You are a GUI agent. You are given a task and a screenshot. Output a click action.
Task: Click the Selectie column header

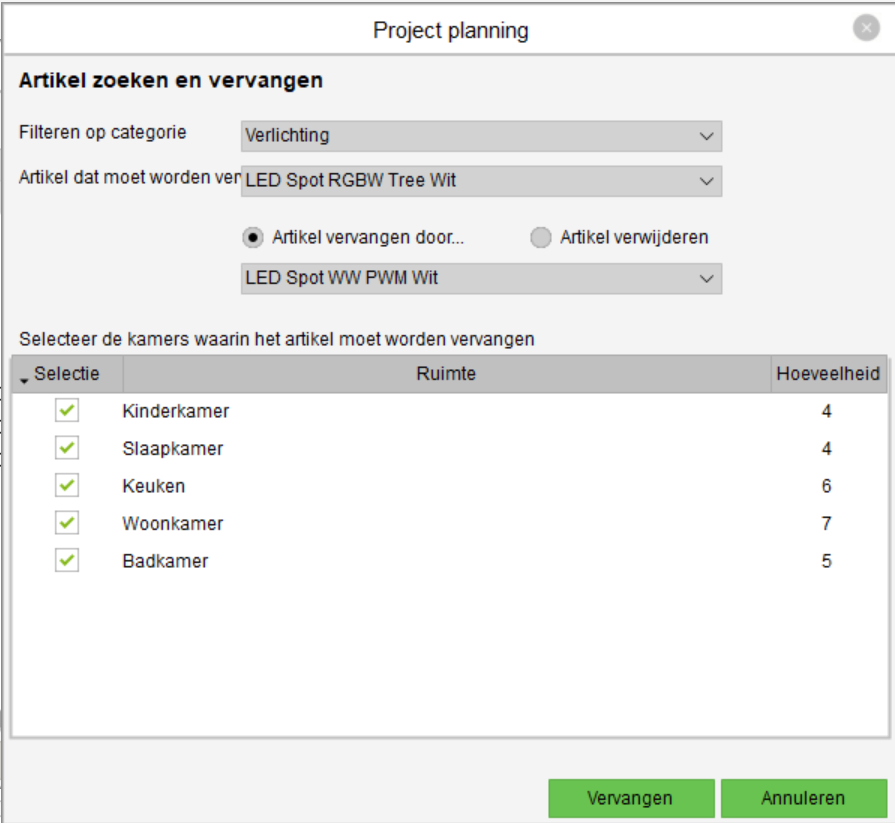(67, 374)
